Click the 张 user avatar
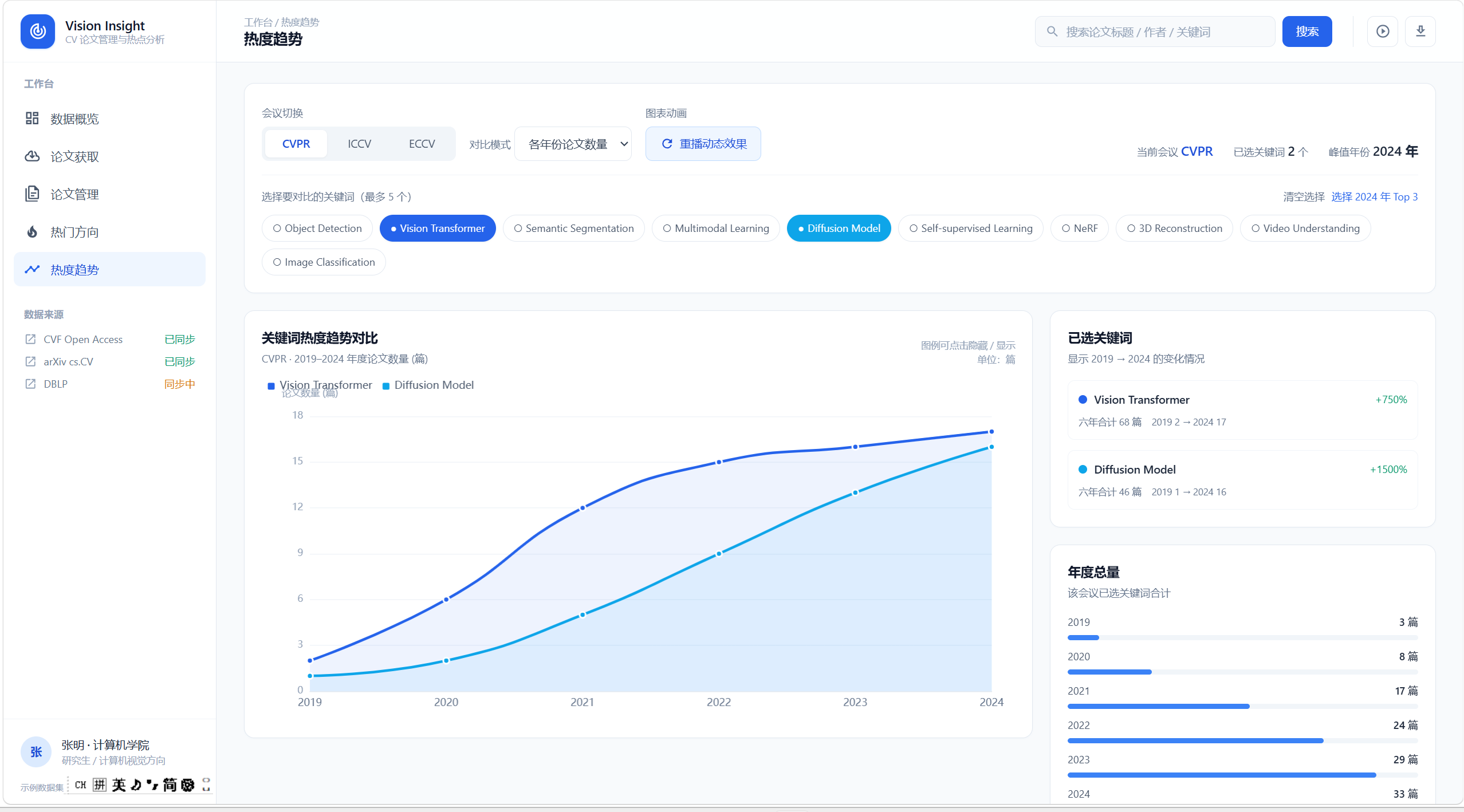The height and width of the screenshot is (812, 1464). click(x=36, y=752)
